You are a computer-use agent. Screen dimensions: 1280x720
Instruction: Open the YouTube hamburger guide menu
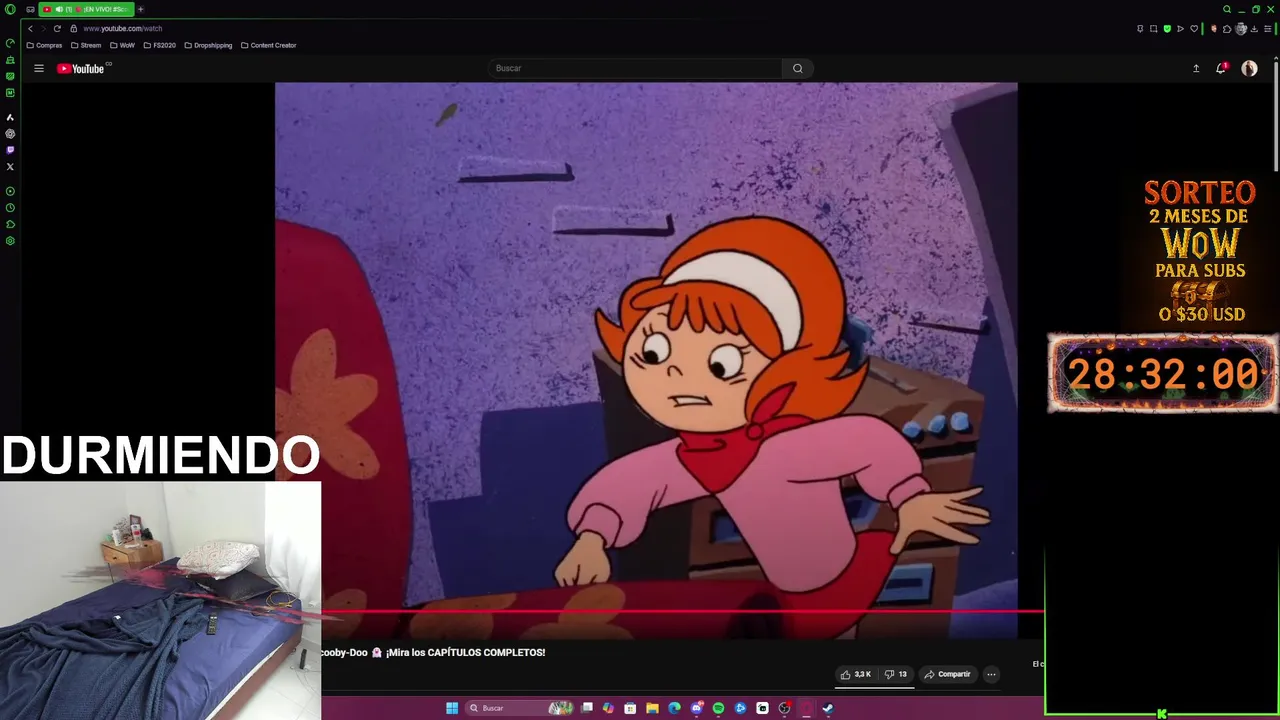click(x=39, y=68)
